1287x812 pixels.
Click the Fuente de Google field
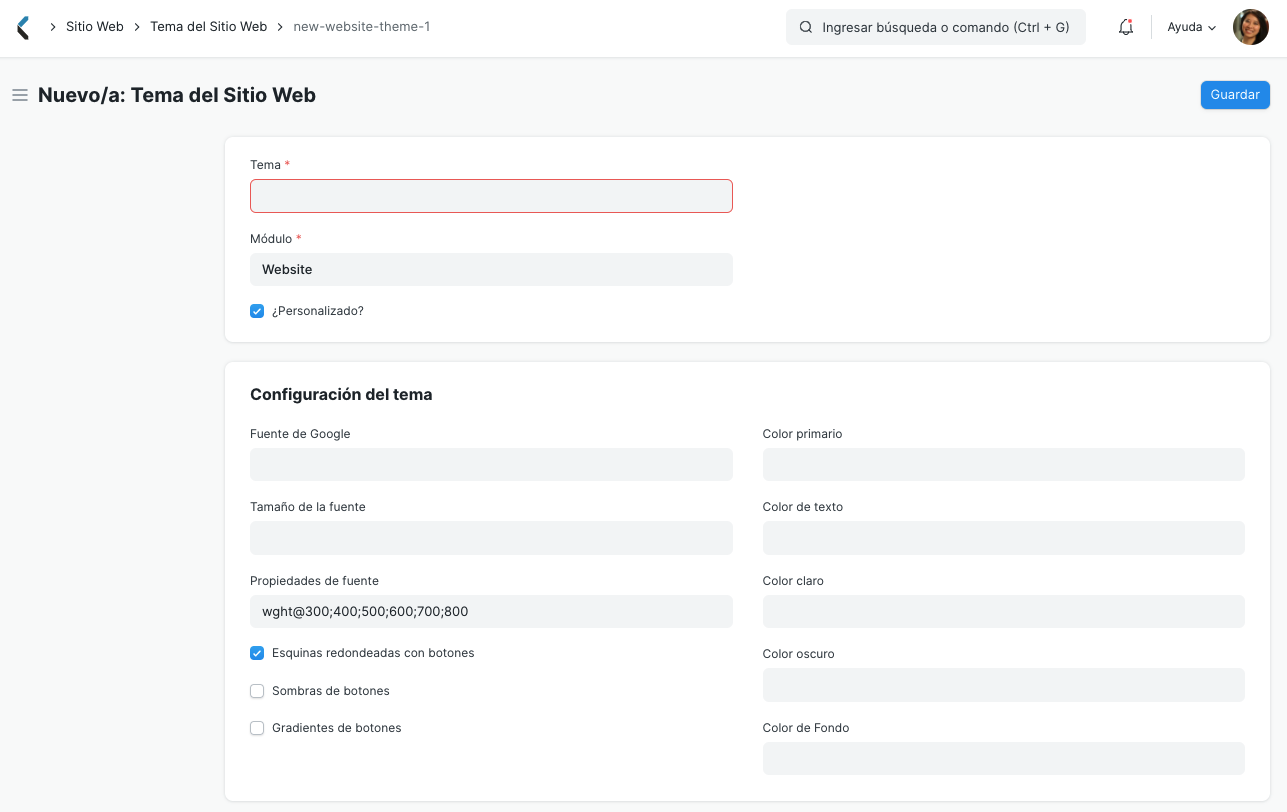[491, 465]
